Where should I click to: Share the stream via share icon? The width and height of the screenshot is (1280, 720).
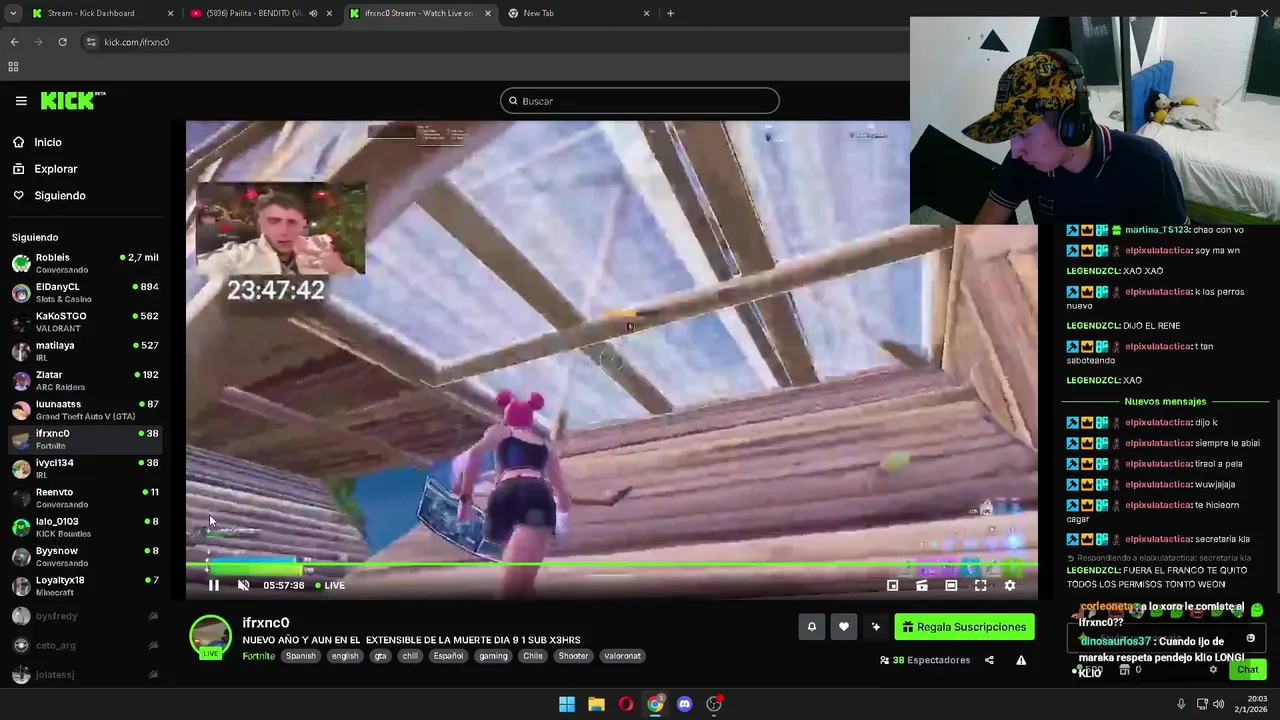989,660
